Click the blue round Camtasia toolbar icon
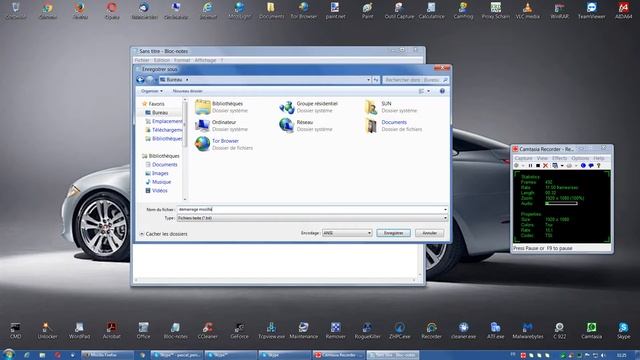 (583, 166)
